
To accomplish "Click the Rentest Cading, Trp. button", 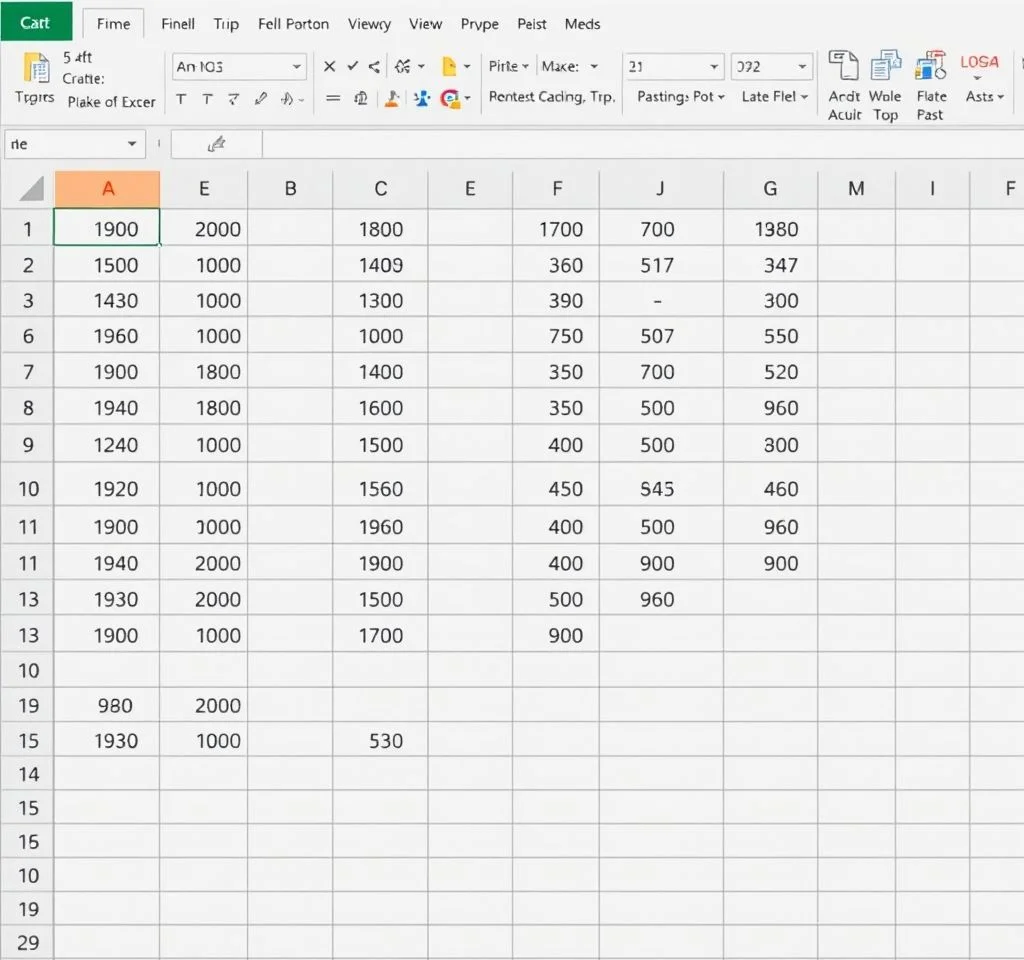I will click(x=551, y=97).
